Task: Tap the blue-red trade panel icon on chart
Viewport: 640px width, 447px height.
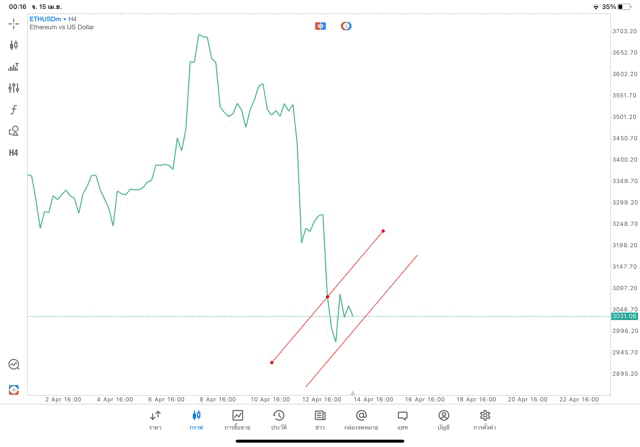Action: pyautogui.click(x=320, y=26)
